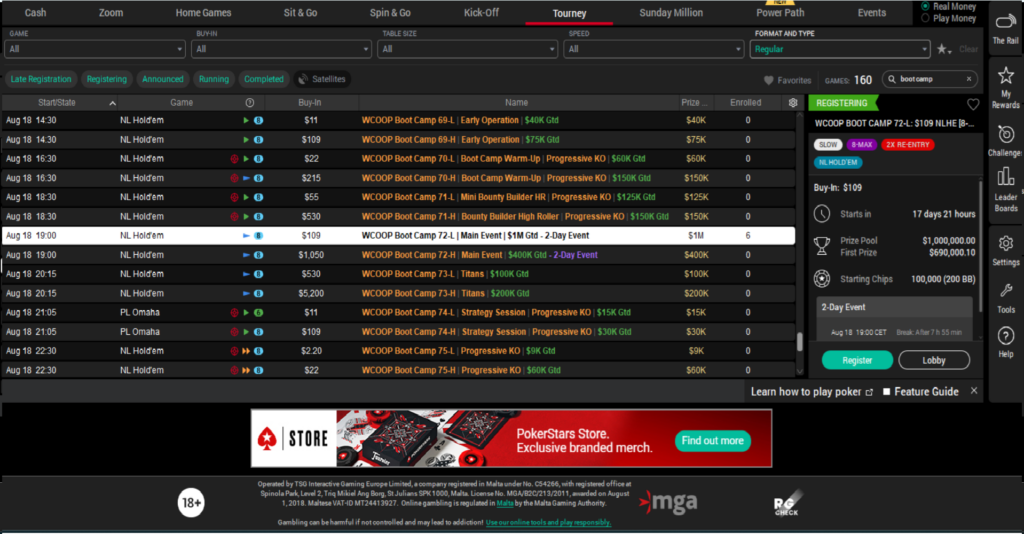
Task: Open Tools wrench icon
Action: (x=1006, y=291)
